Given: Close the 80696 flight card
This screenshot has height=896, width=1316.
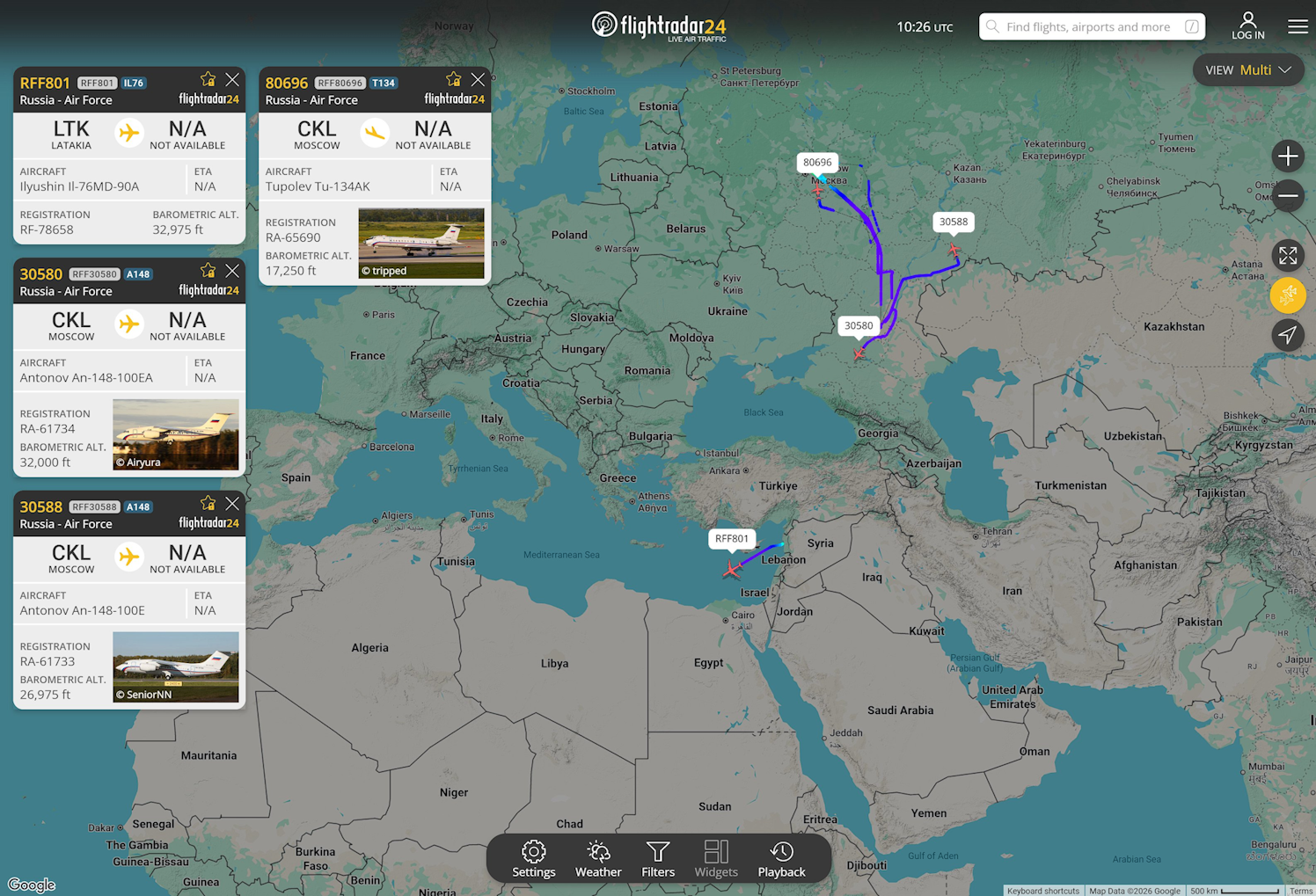Looking at the screenshot, I should coord(478,79).
